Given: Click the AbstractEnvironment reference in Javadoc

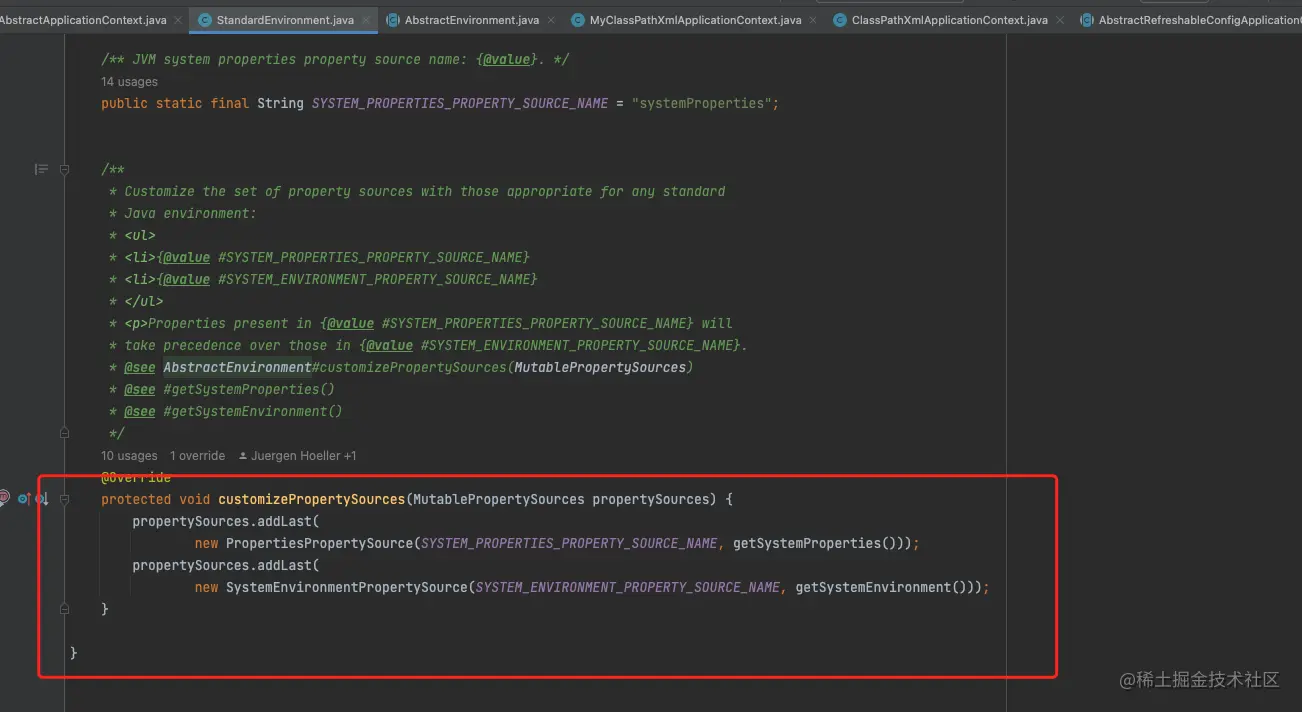Looking at the screenshot, I should click(x=238, y=367).
